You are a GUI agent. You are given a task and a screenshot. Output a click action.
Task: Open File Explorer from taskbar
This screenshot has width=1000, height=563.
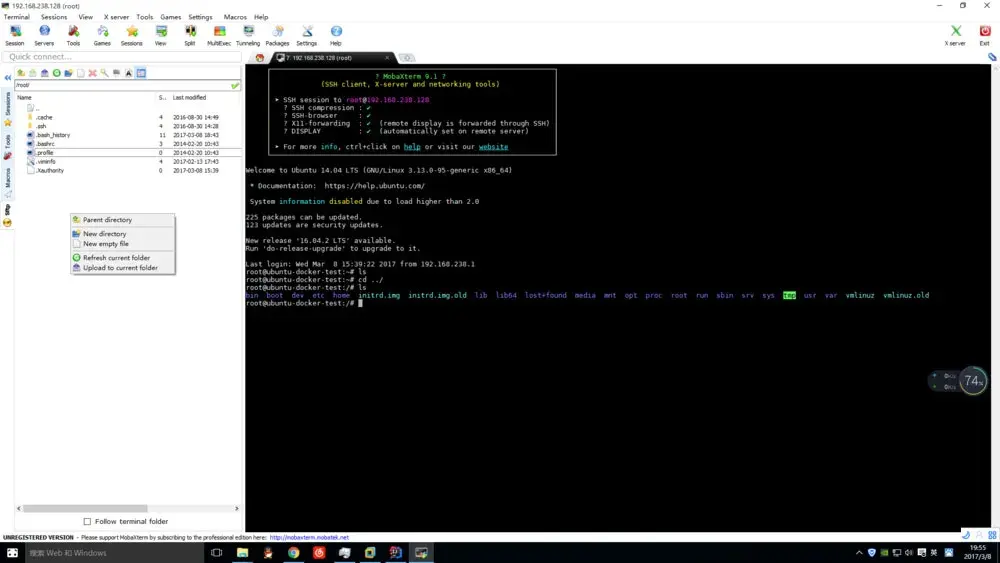[242, 553]
